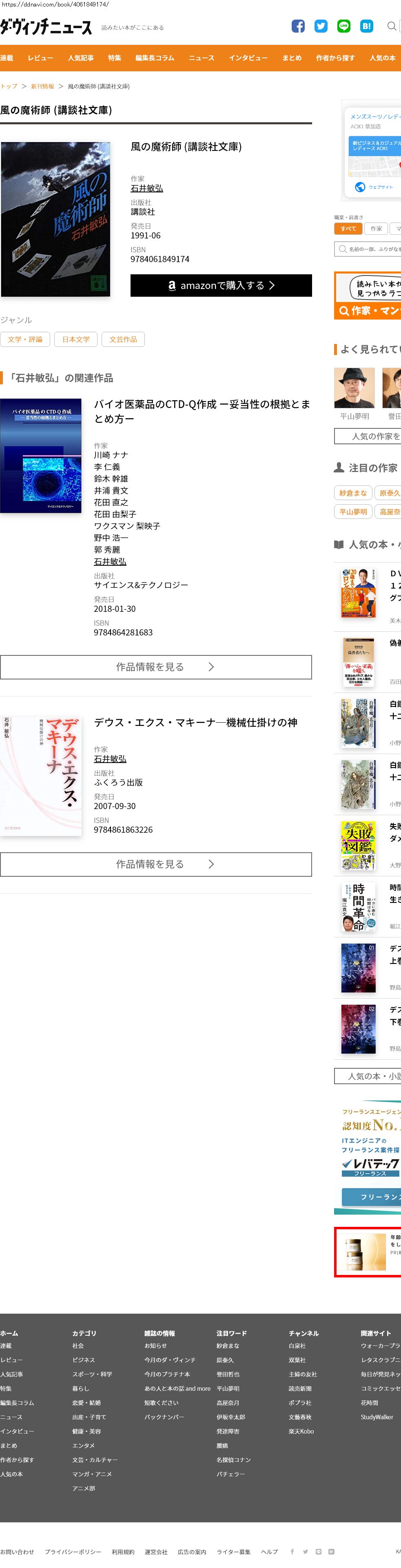Click the 風の魔術師 book cover image

click(x=55, y=219)
